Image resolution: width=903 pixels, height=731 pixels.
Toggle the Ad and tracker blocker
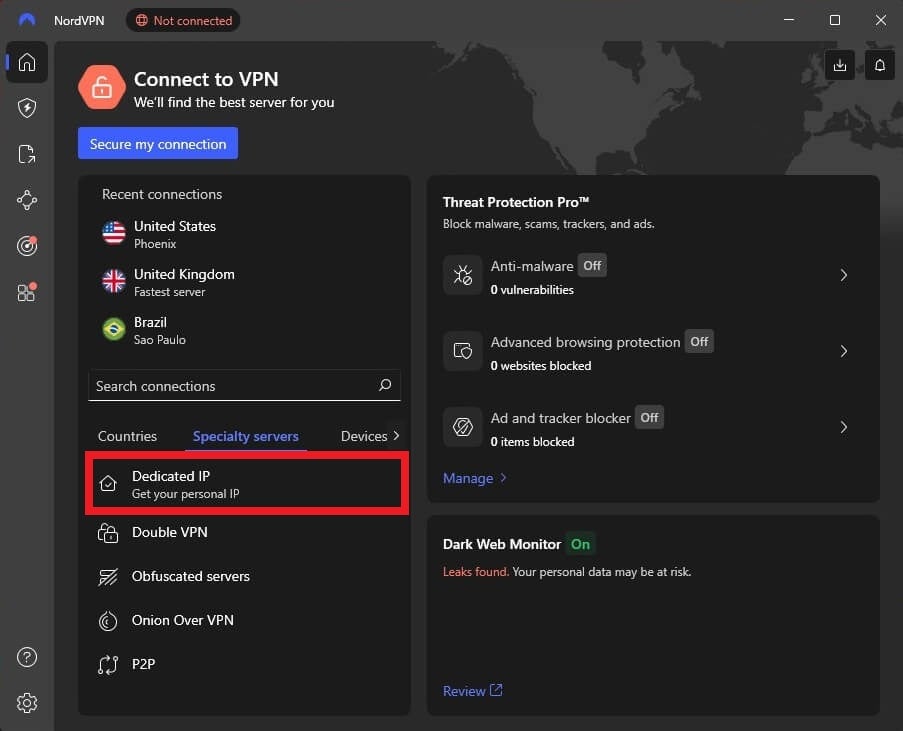pos(649,417)
